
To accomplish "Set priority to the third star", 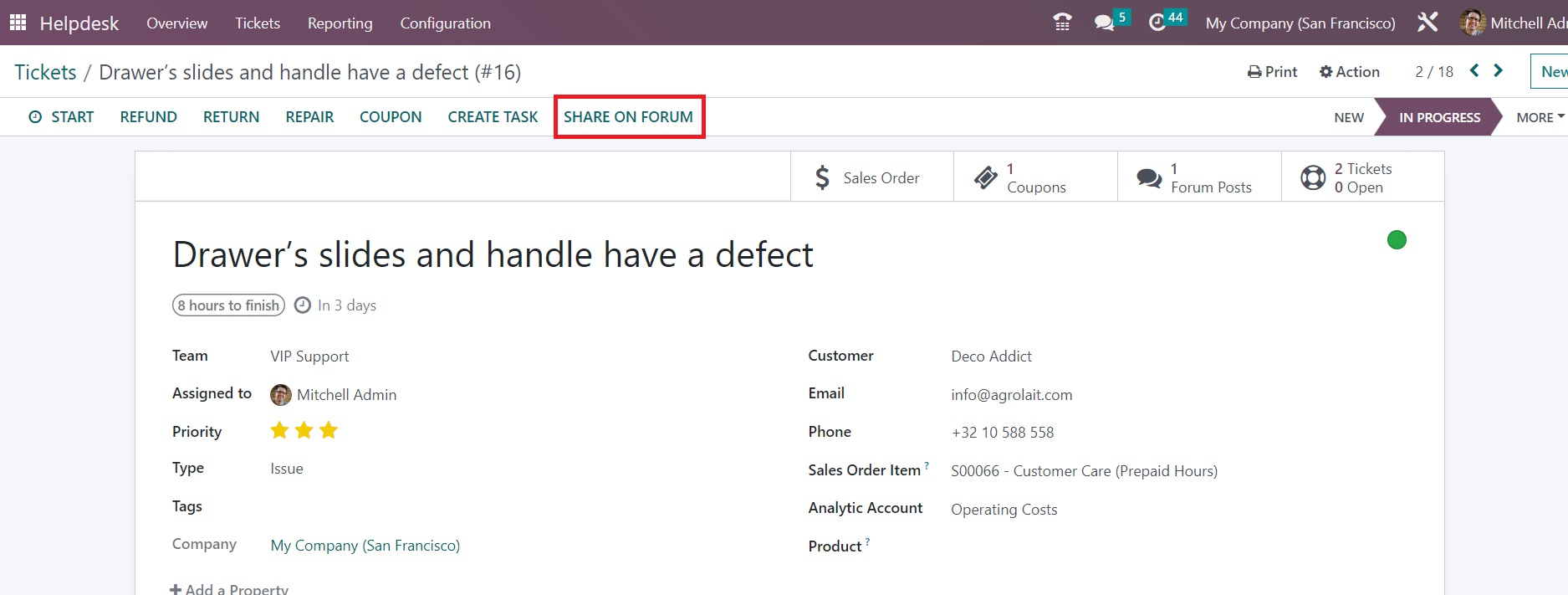I will (x=329, y=431).
